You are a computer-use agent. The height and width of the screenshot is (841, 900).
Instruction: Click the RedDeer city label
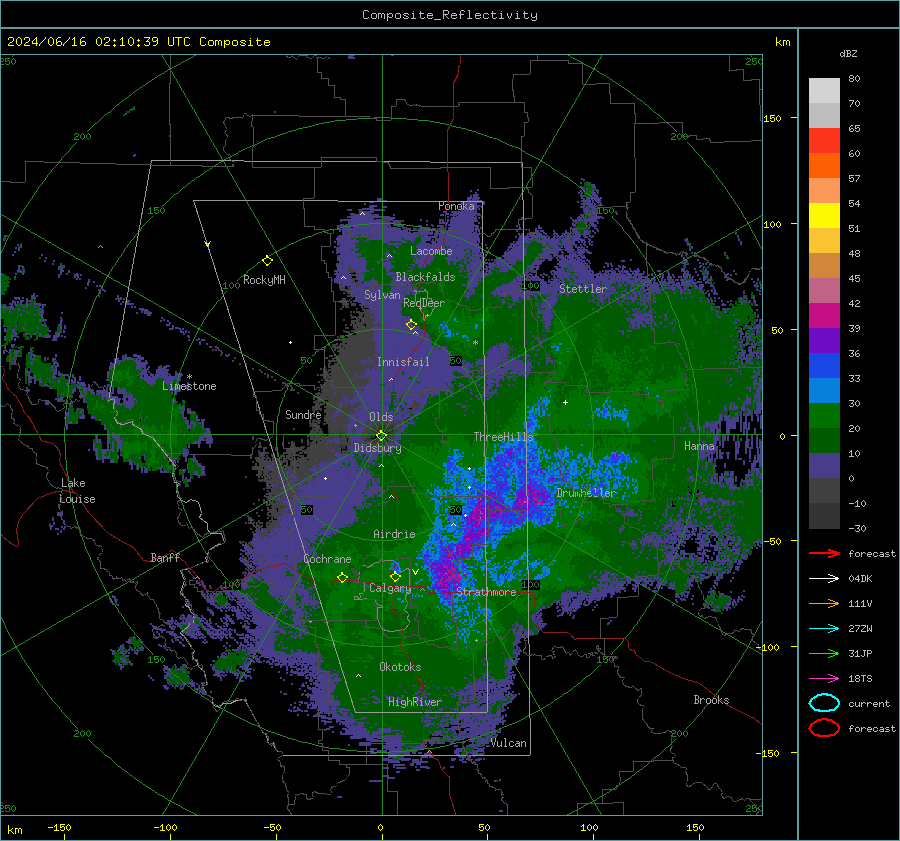tap(424, 303)
